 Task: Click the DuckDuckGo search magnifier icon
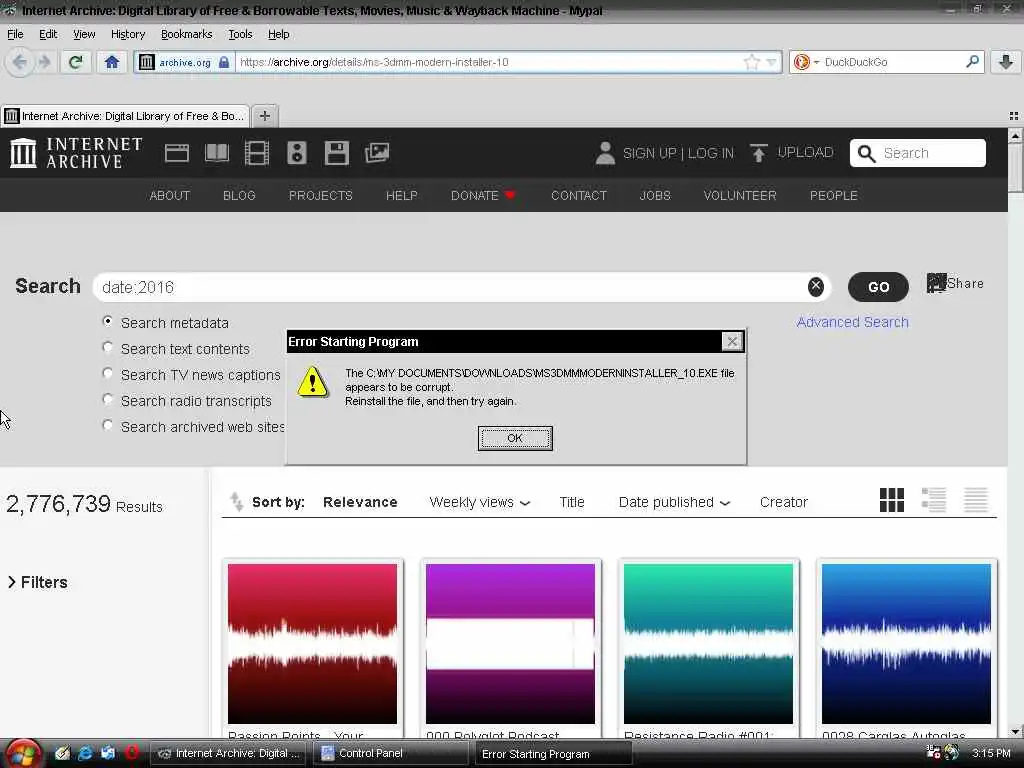pos(972,62)
